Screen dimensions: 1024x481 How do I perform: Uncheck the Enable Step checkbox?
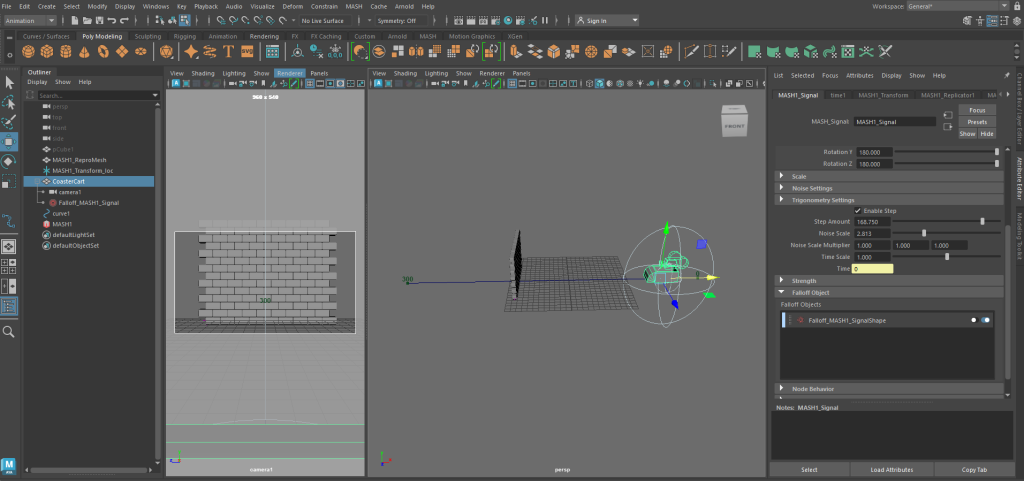pyautogui.click(x=858, y=210)
